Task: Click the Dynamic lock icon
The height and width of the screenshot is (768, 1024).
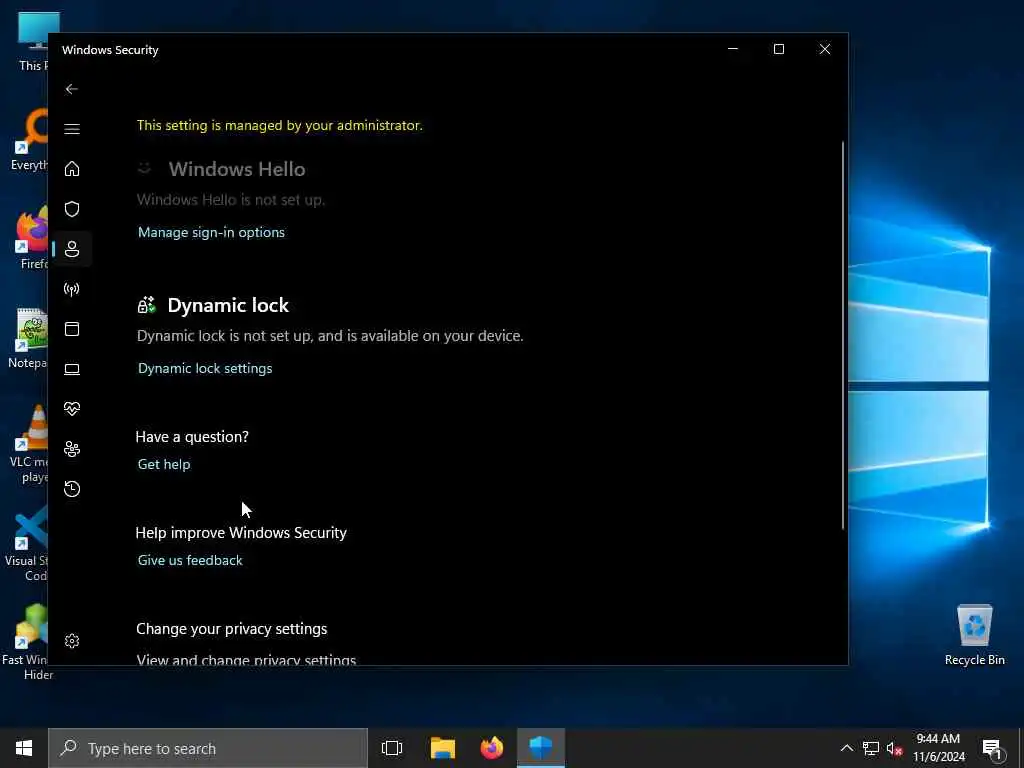Action: pyautogui.click(x=146, y=305)
